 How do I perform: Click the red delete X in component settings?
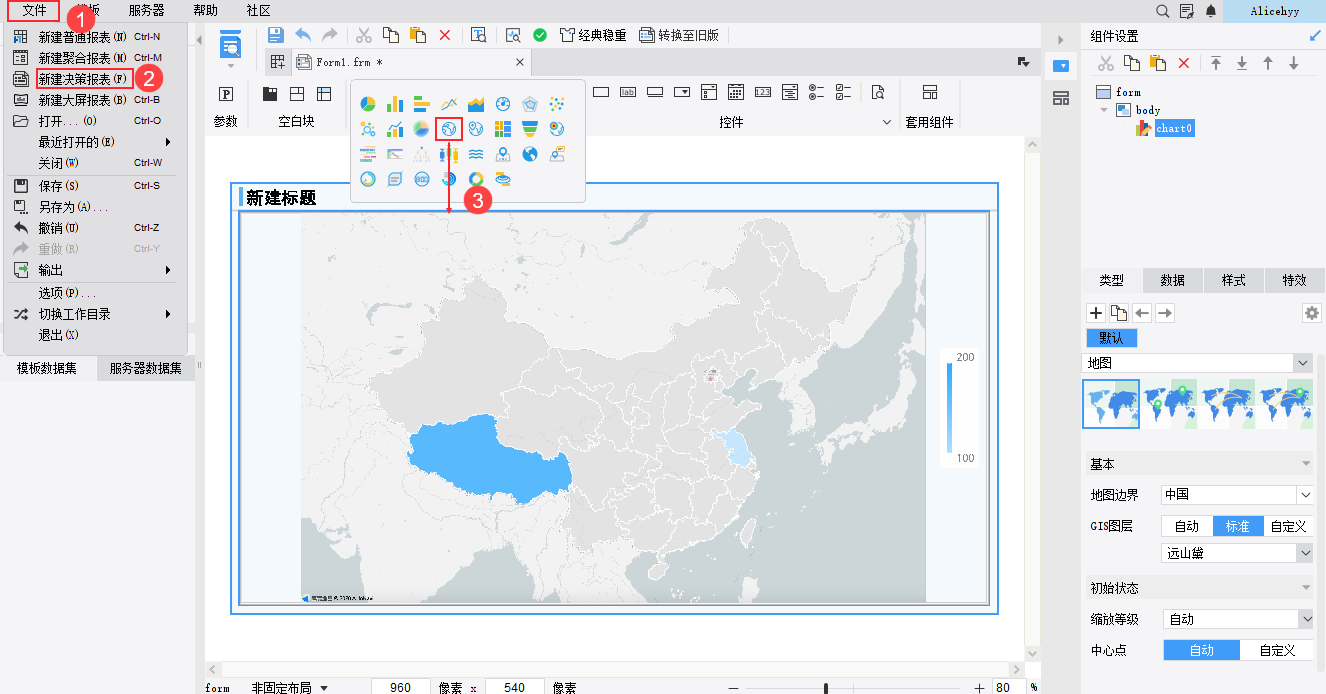[1184, 63]
